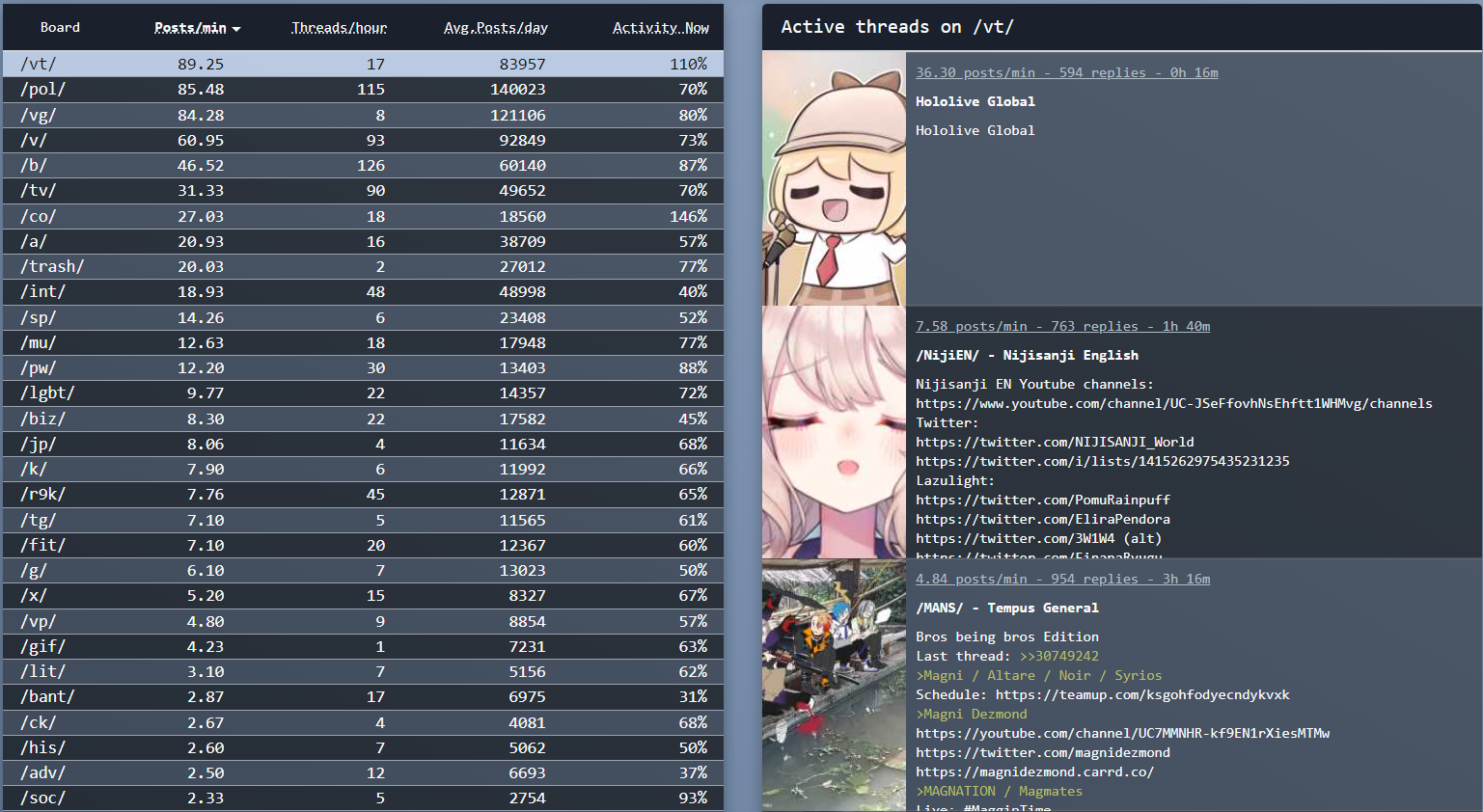Select the /soc/ board row
Screen dimensions: 1483x812
[x=363, y=798]
